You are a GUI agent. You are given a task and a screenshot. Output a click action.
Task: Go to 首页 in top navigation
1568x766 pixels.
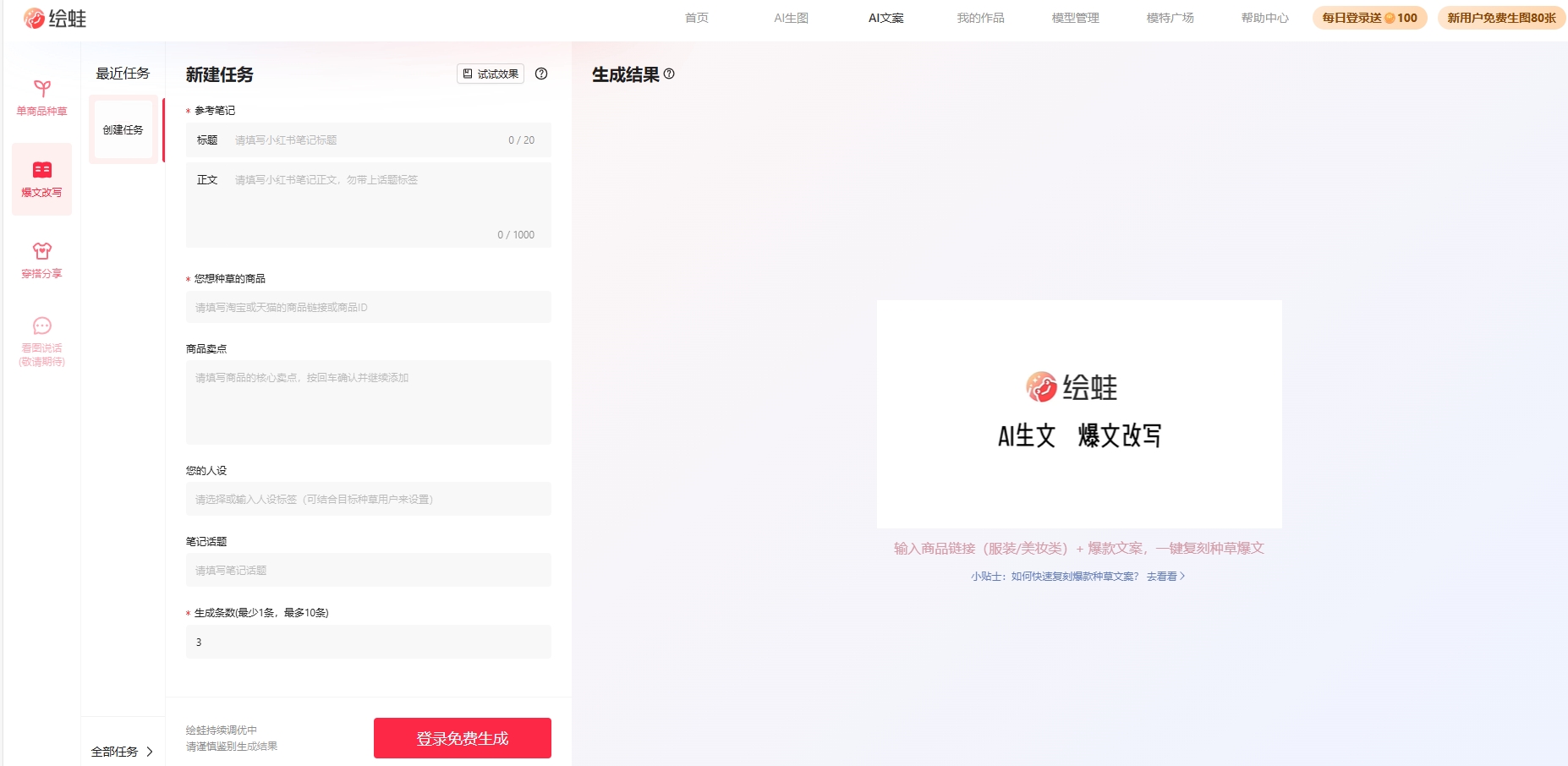[697, 18]
